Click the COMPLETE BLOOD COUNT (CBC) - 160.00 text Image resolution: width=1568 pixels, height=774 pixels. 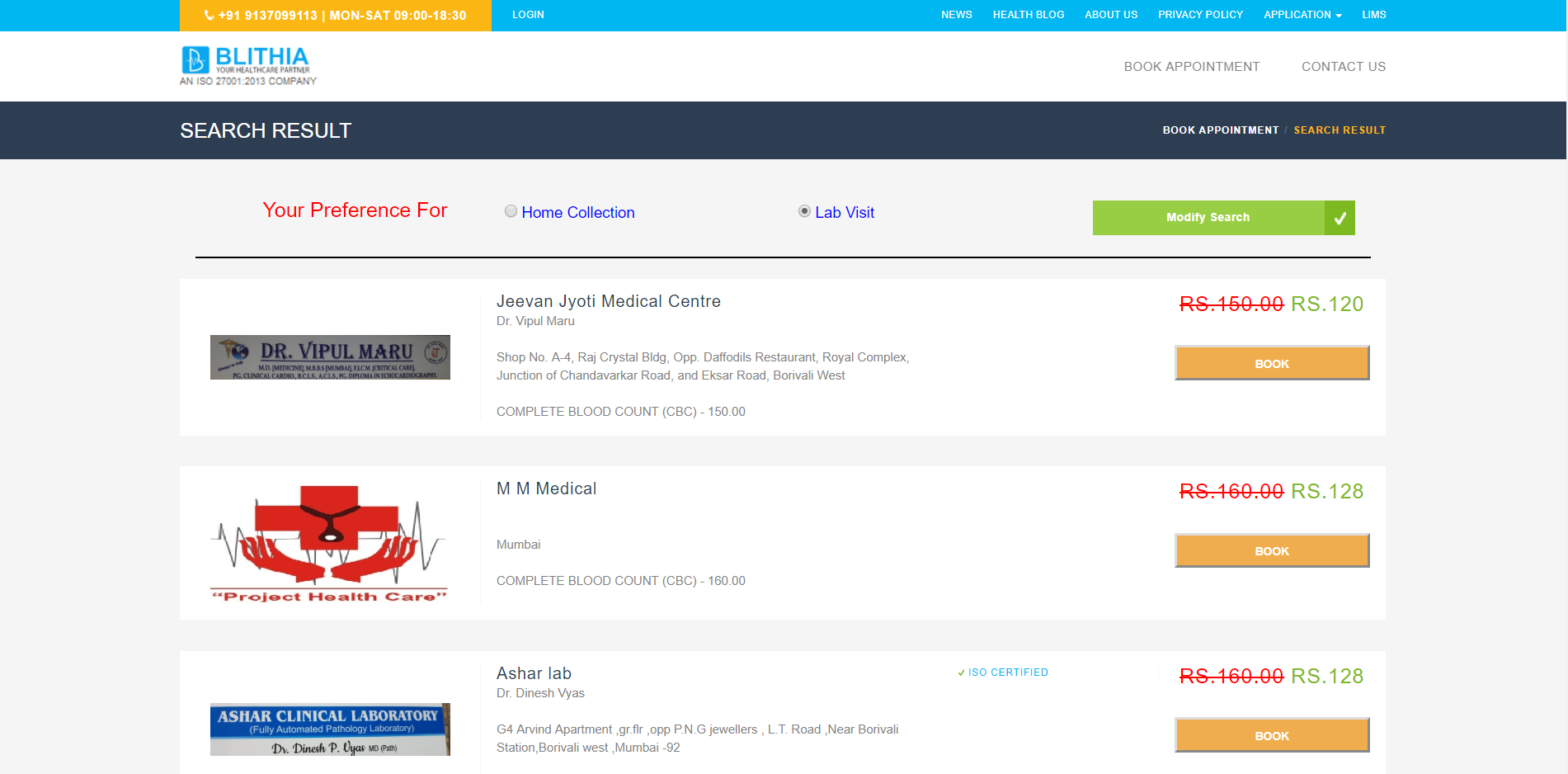pyautogui.click(x=621, y=581)
